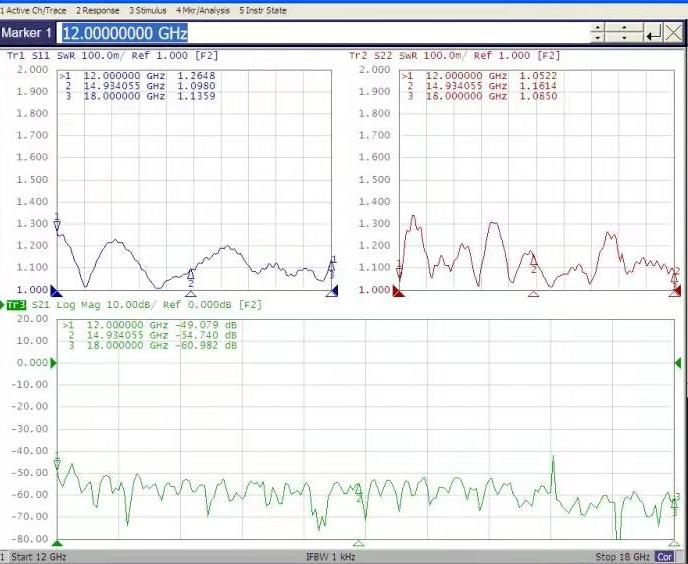
Task: Click the green S21 reference marker at 0 dB
Action: click(56, 363)
